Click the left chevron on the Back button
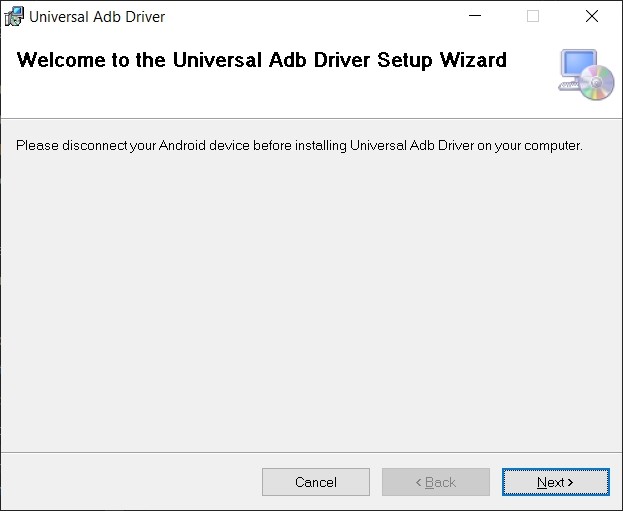 [418, 482]
